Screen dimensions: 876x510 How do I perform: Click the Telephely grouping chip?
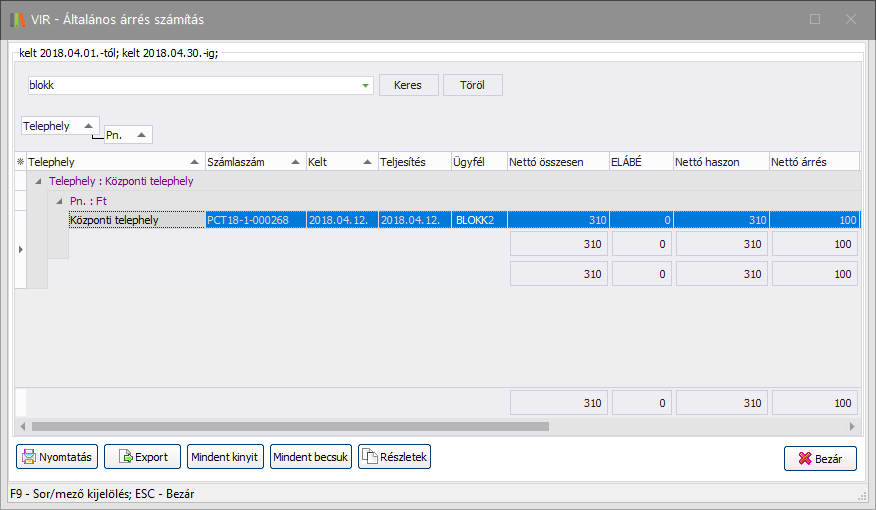(x=60, y=126)
